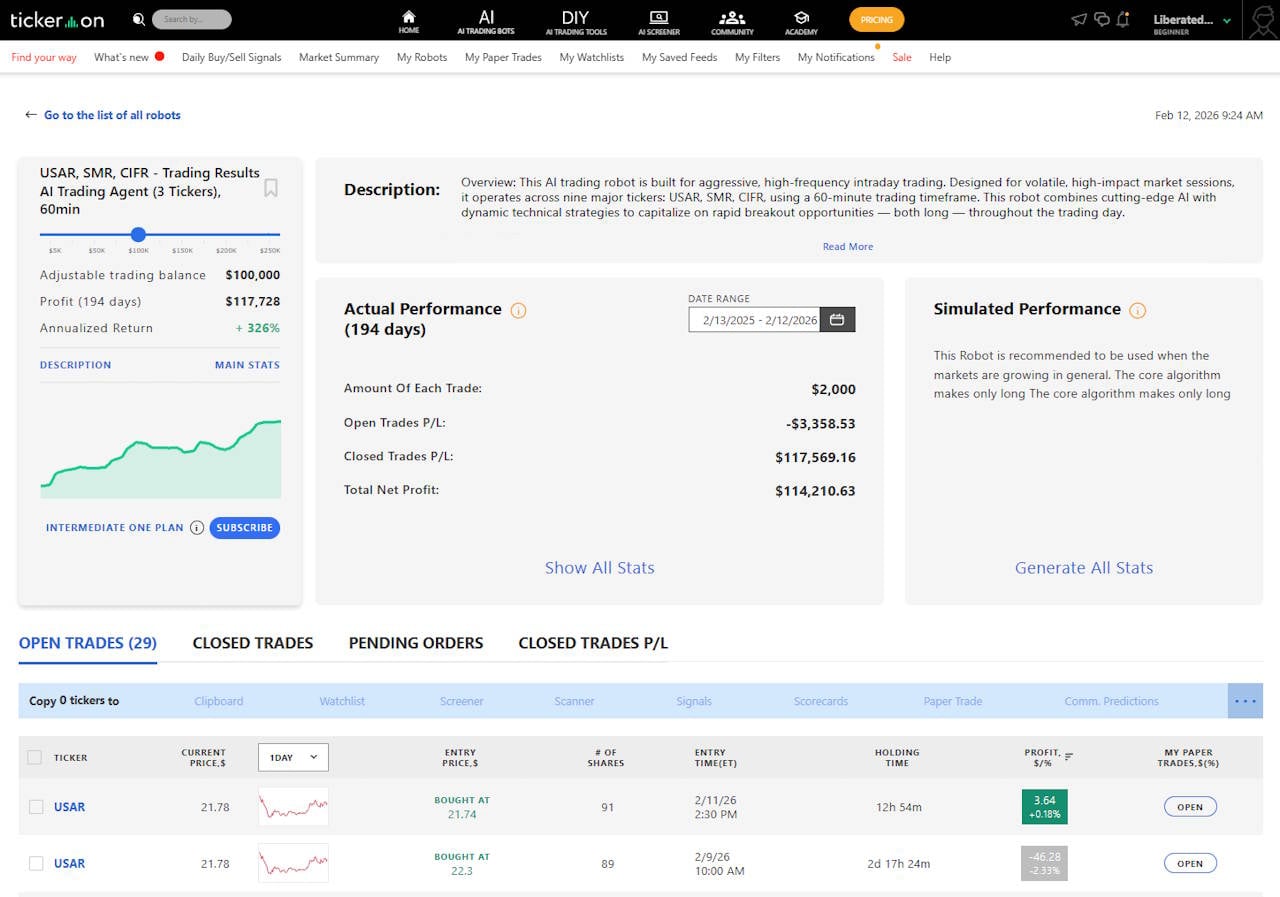Click the trading balance slider handle
Image resolution: width=1280 pixels, height=897 pixels.
138,235
